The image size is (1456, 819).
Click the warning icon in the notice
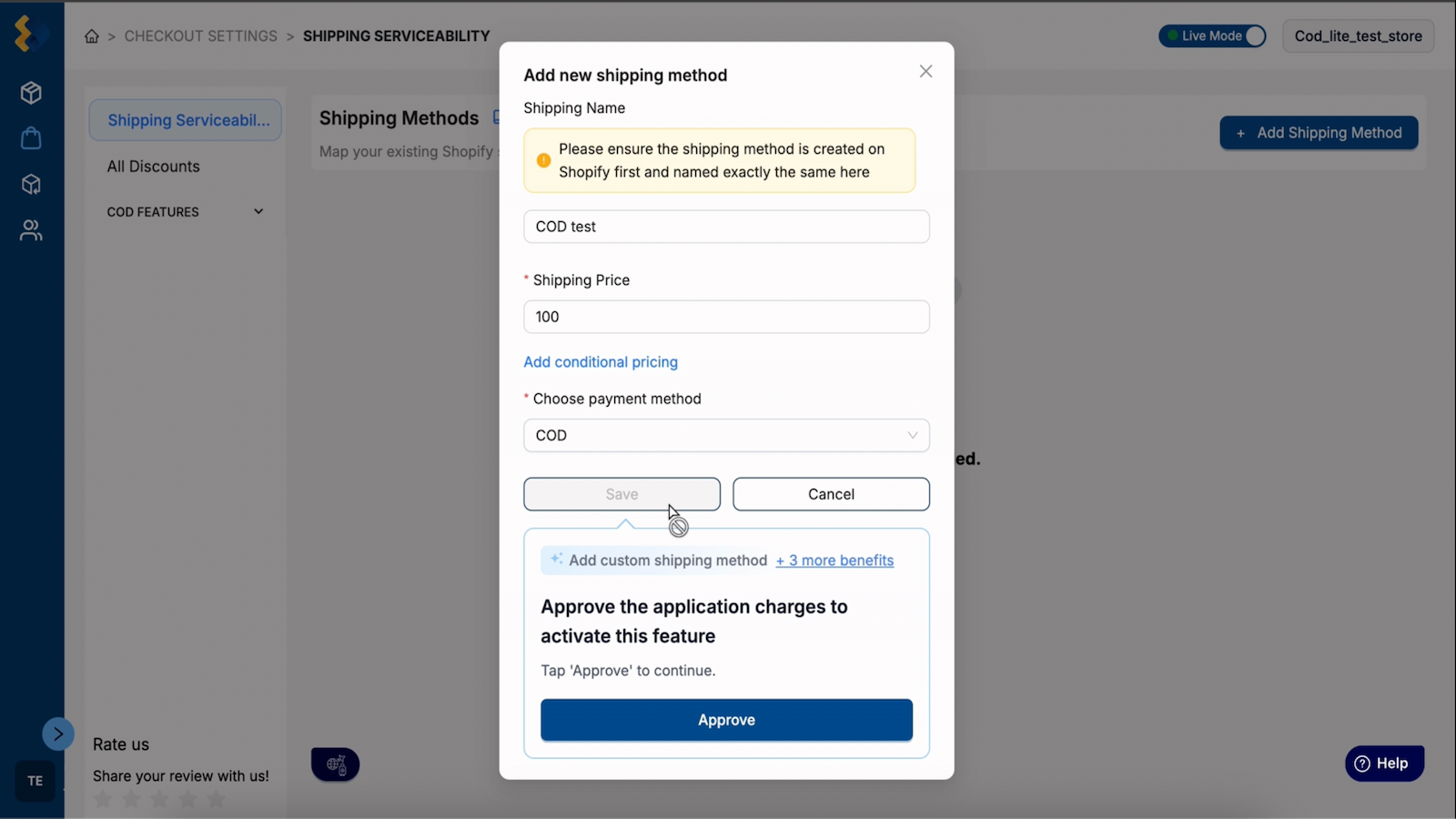(x=543, y=160)
